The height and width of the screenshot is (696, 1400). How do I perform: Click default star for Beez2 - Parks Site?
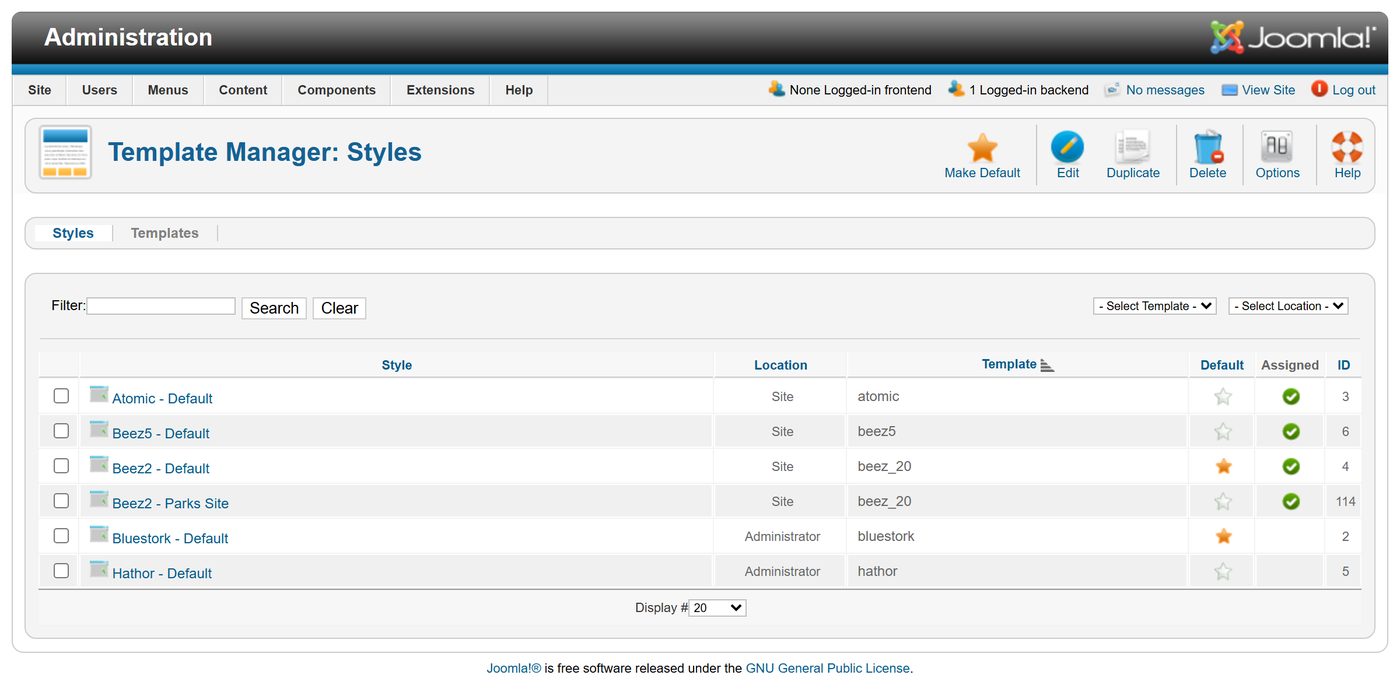pyautogui.click(x=1222, y=502)
